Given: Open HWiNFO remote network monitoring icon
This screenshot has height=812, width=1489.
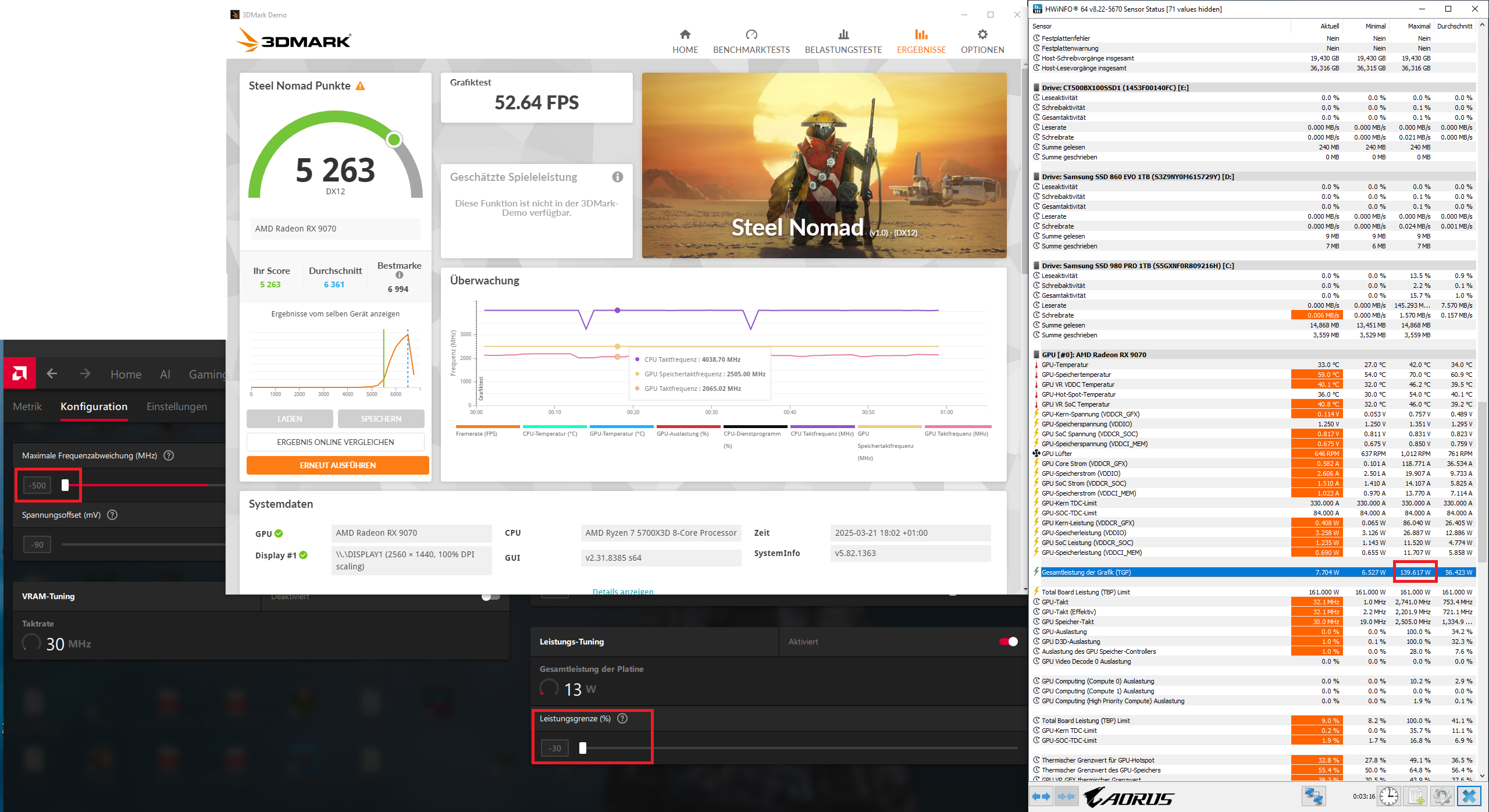Looking at the screenshot, I should 1313,796.
